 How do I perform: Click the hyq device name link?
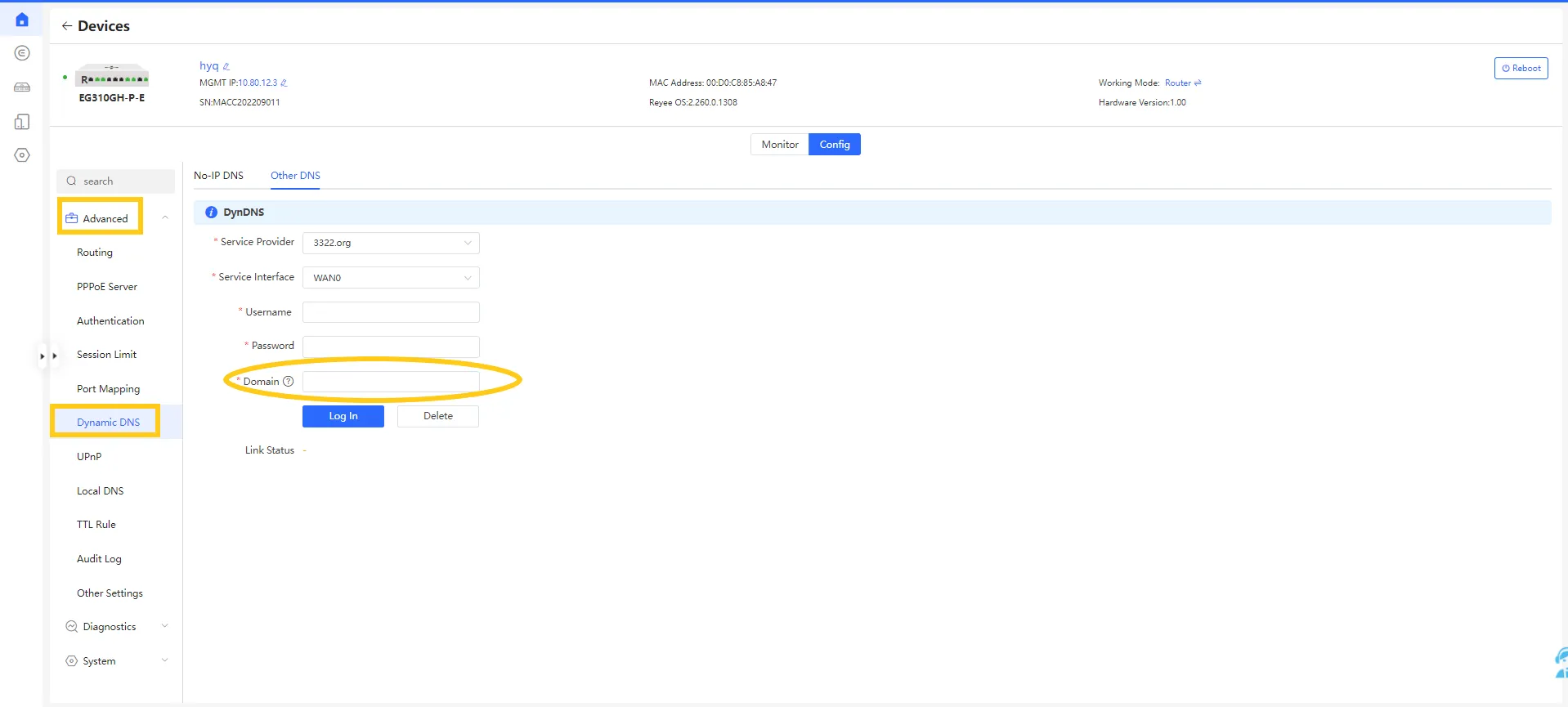[209, 66]
